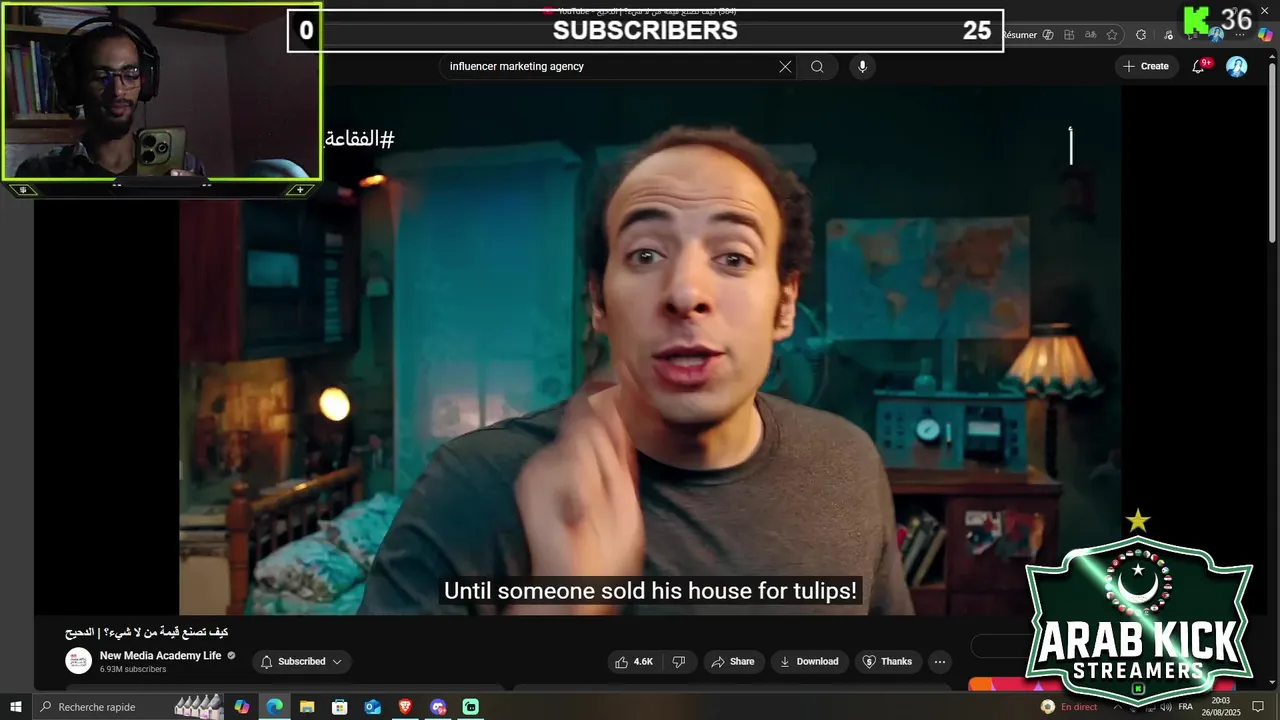Click the YouTube search magnifier button
1280x720 pixels.
[817, 67]
